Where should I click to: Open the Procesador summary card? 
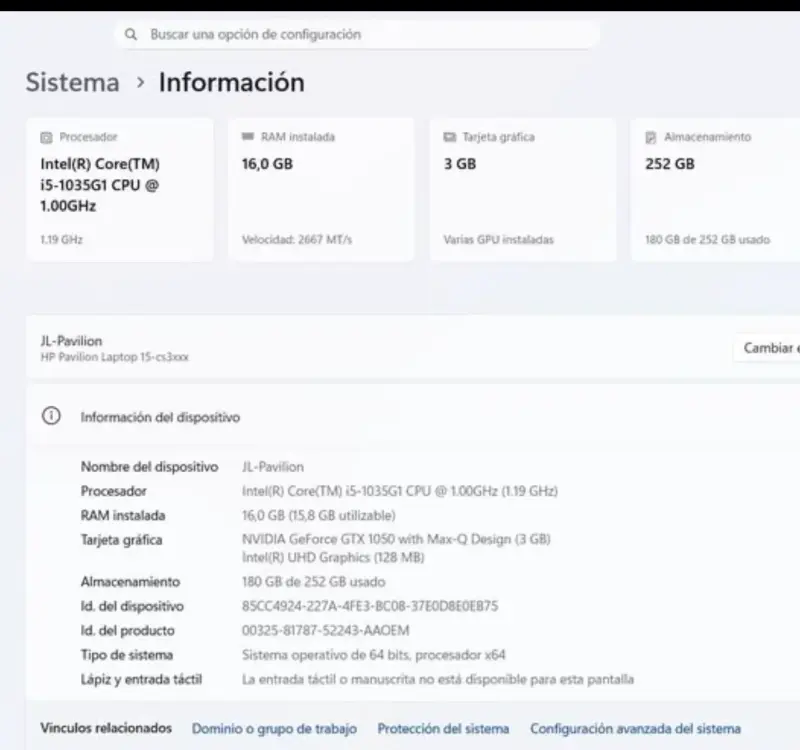(120, 190)
